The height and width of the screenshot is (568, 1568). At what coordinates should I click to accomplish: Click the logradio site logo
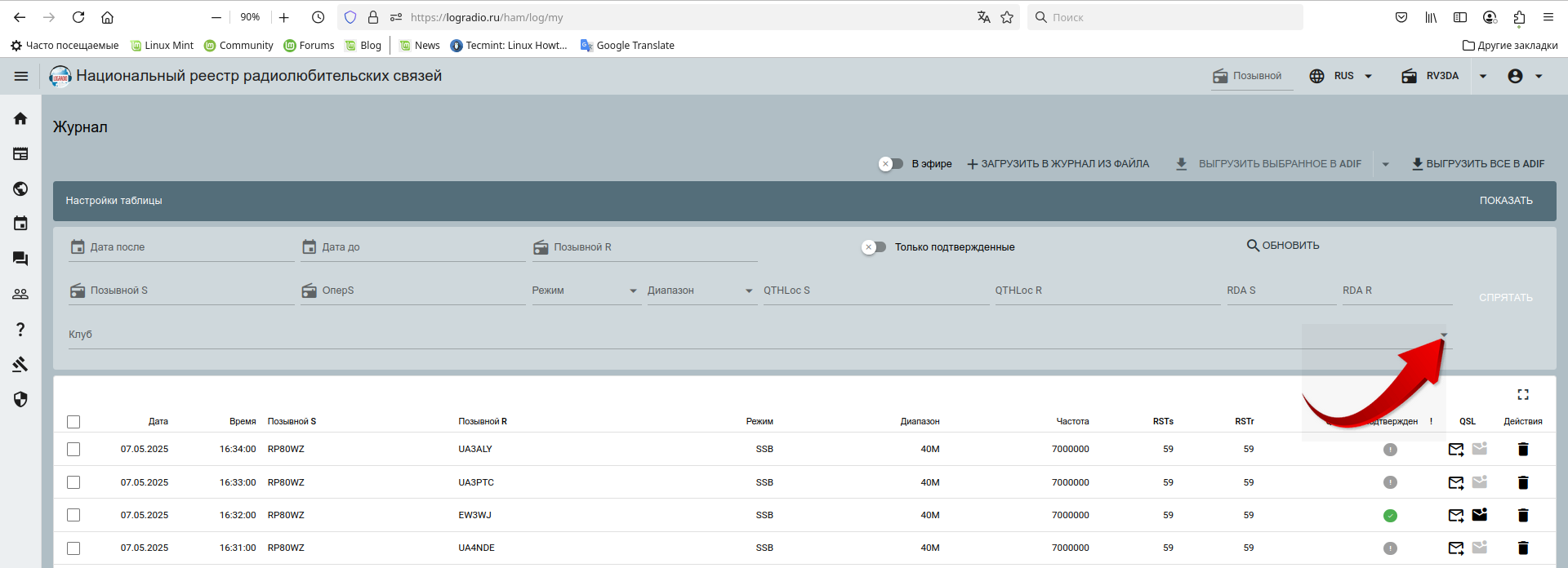click(x=60, y=76)
